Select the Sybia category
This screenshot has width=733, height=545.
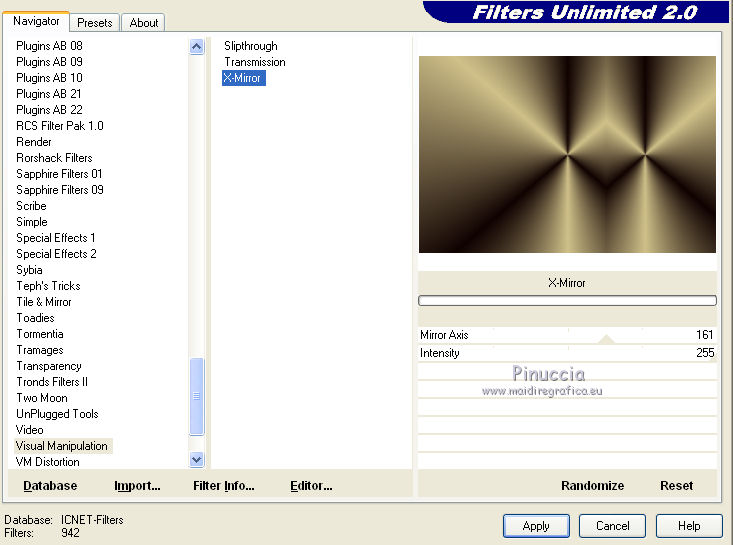pyautogui.click(x=29, y=270)
